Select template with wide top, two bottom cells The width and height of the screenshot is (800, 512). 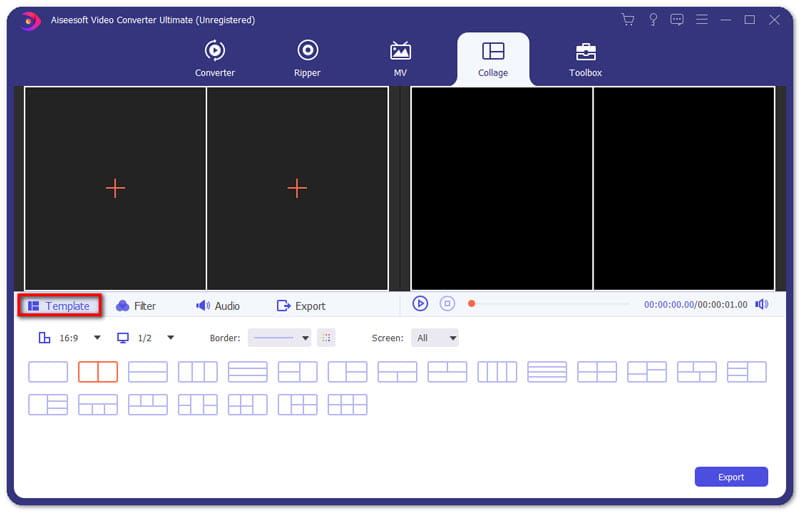pos(397,372)
